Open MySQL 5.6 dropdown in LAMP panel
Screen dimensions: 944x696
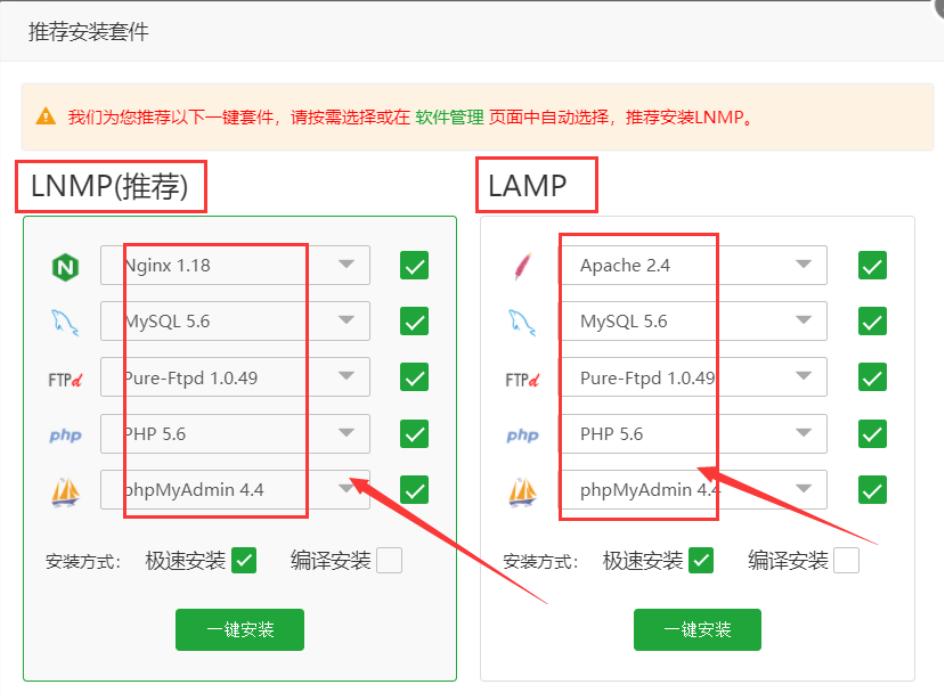click(x=692, y=321)
